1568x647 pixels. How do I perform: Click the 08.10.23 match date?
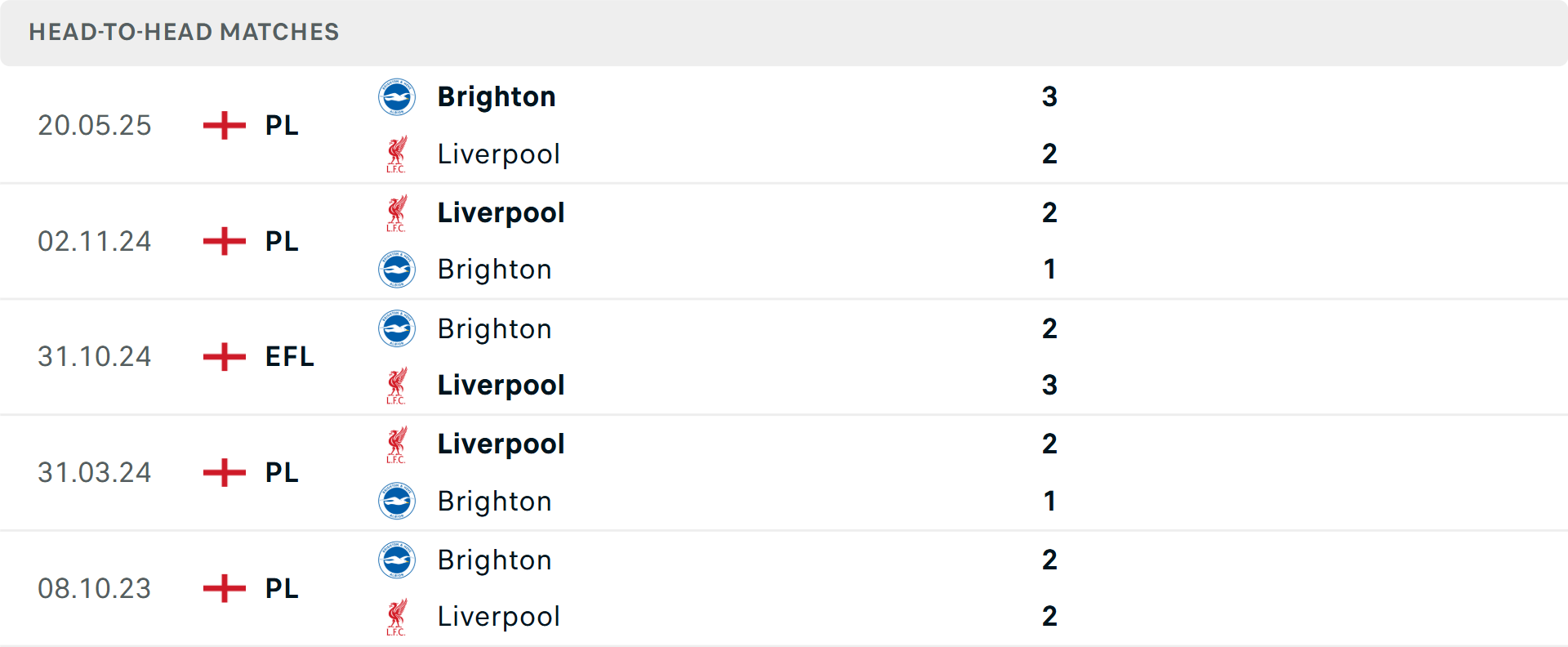[95, 589]
